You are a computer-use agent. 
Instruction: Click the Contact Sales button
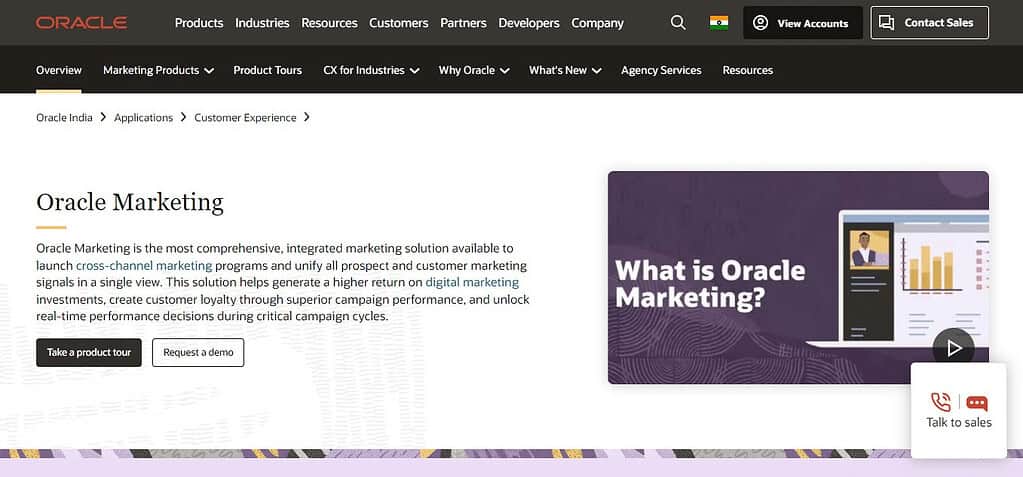929,23
